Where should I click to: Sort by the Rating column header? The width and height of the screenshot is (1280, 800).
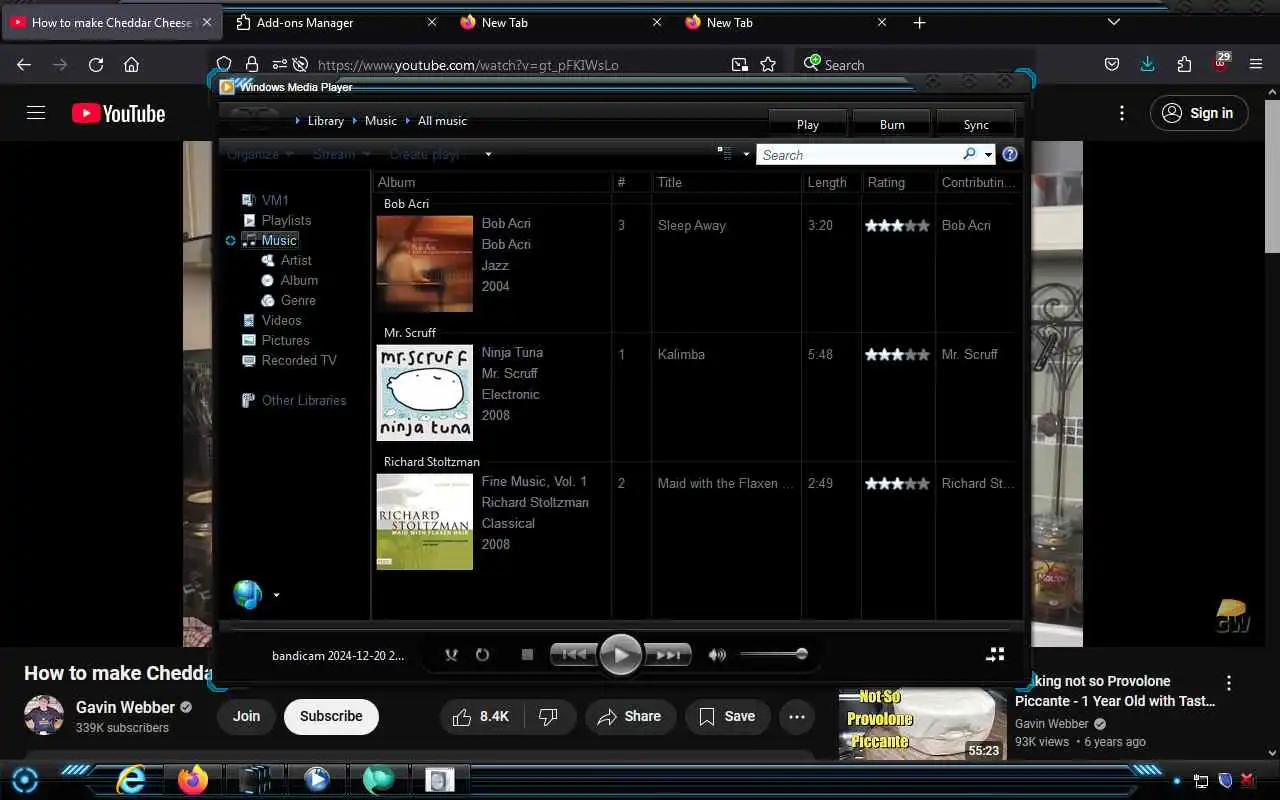[898, 182]
